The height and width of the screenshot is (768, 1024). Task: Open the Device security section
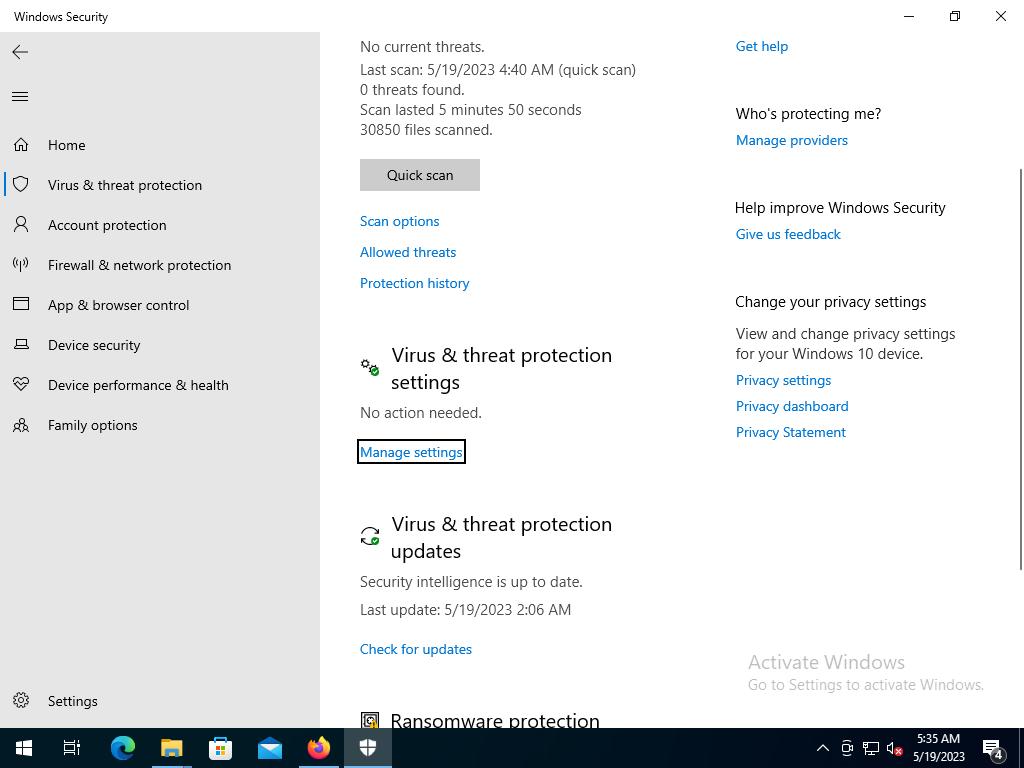[x=94, y=345]
